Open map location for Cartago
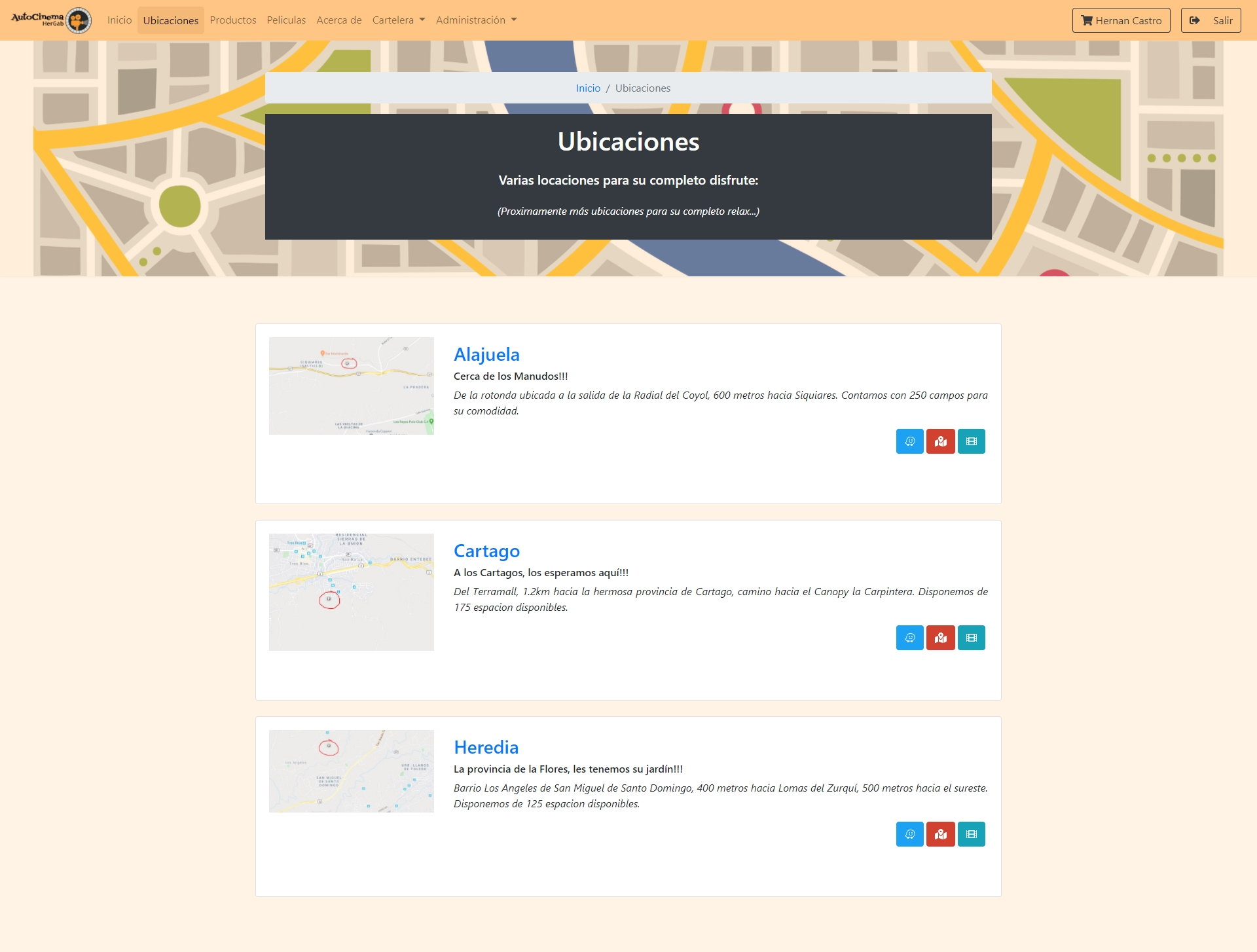 (x=940, y=638)
